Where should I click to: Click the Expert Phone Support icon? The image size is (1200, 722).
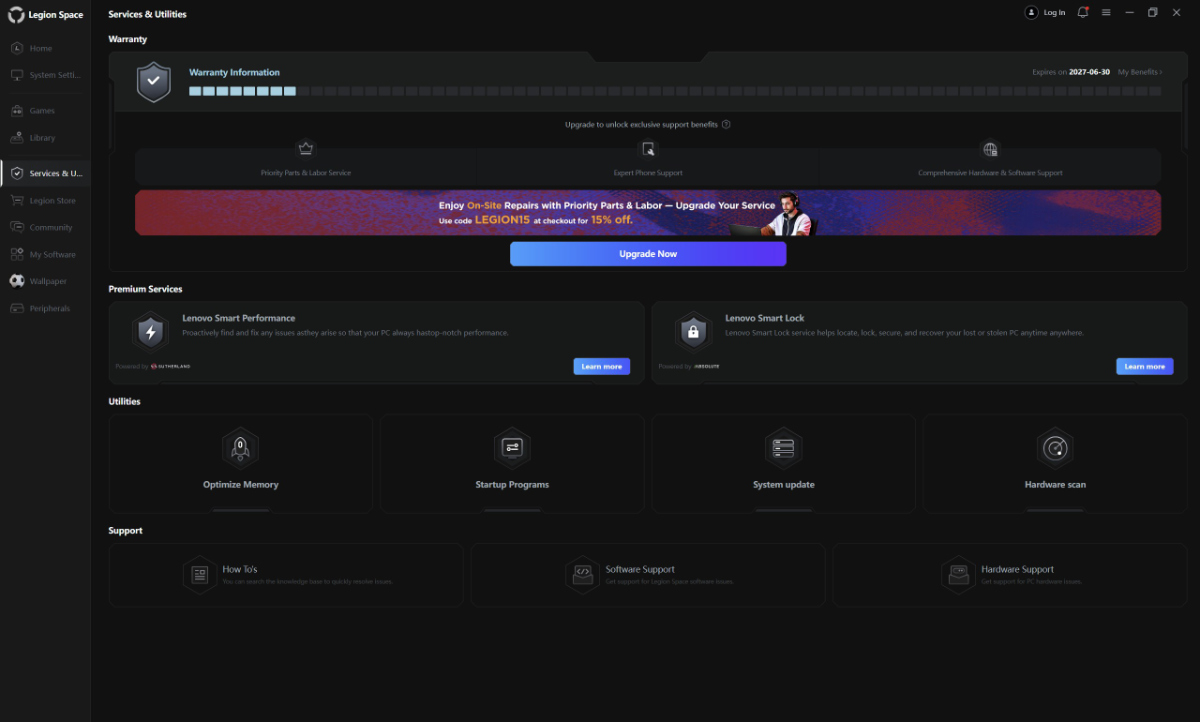coord(648,149)
